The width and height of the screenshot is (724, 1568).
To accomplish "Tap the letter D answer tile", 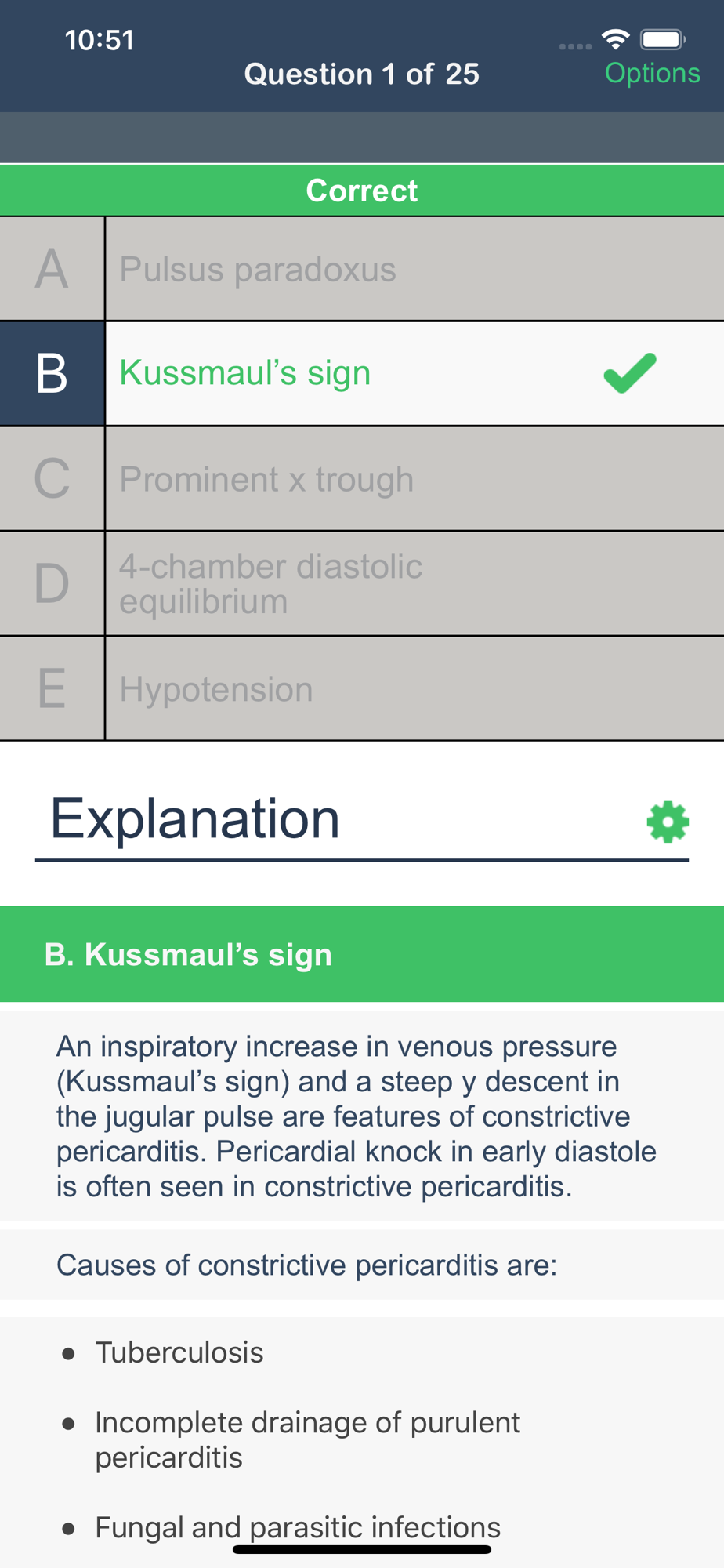I will [52, 583].
